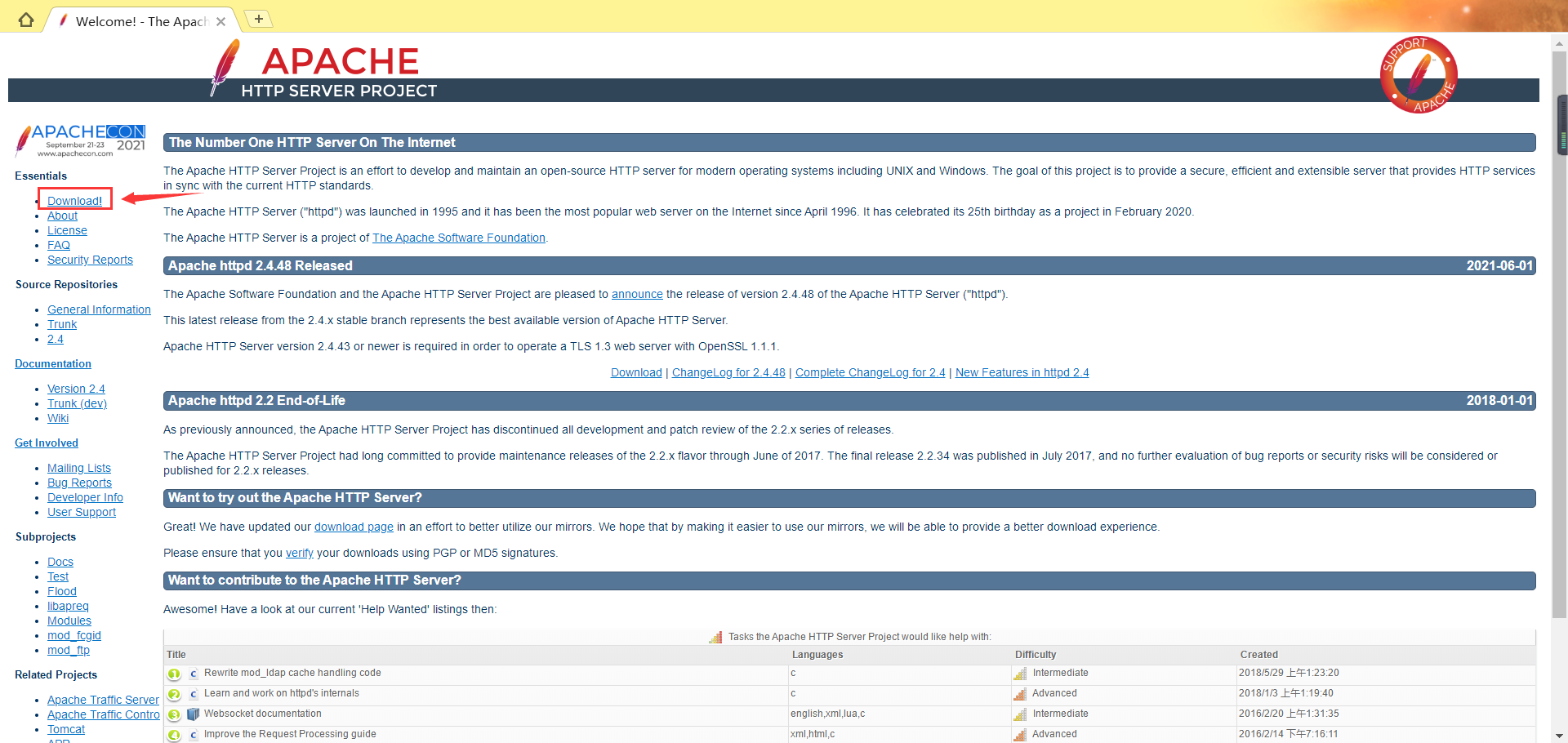Open ChangeLog for 2.4.48

point(728,372)
